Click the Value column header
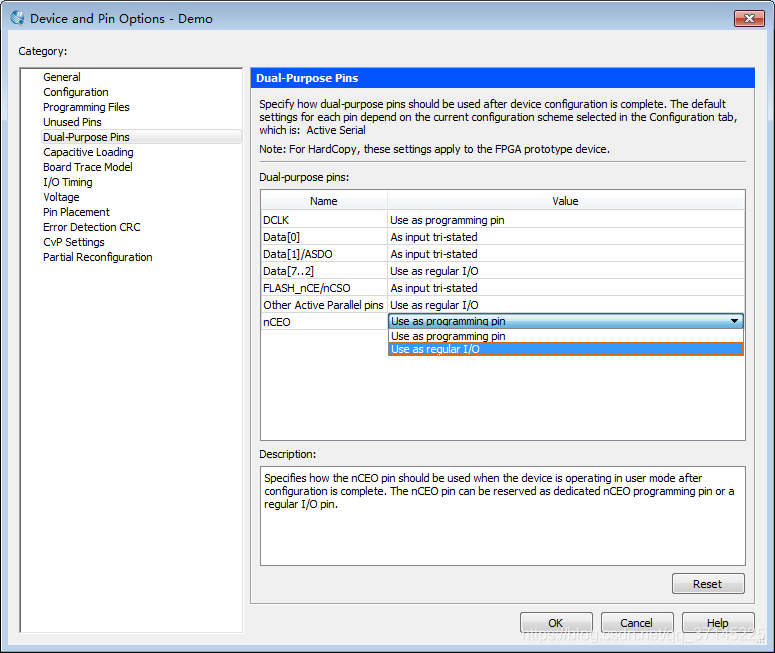 (566, 201)
